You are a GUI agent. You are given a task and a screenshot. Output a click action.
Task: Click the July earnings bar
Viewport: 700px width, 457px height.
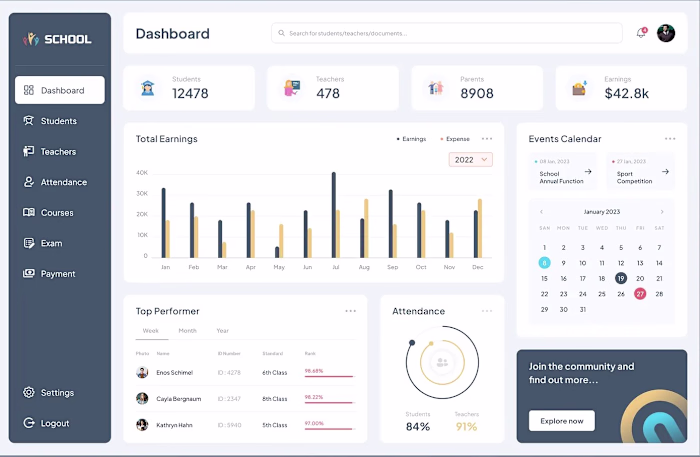click(x=333, y=215)
